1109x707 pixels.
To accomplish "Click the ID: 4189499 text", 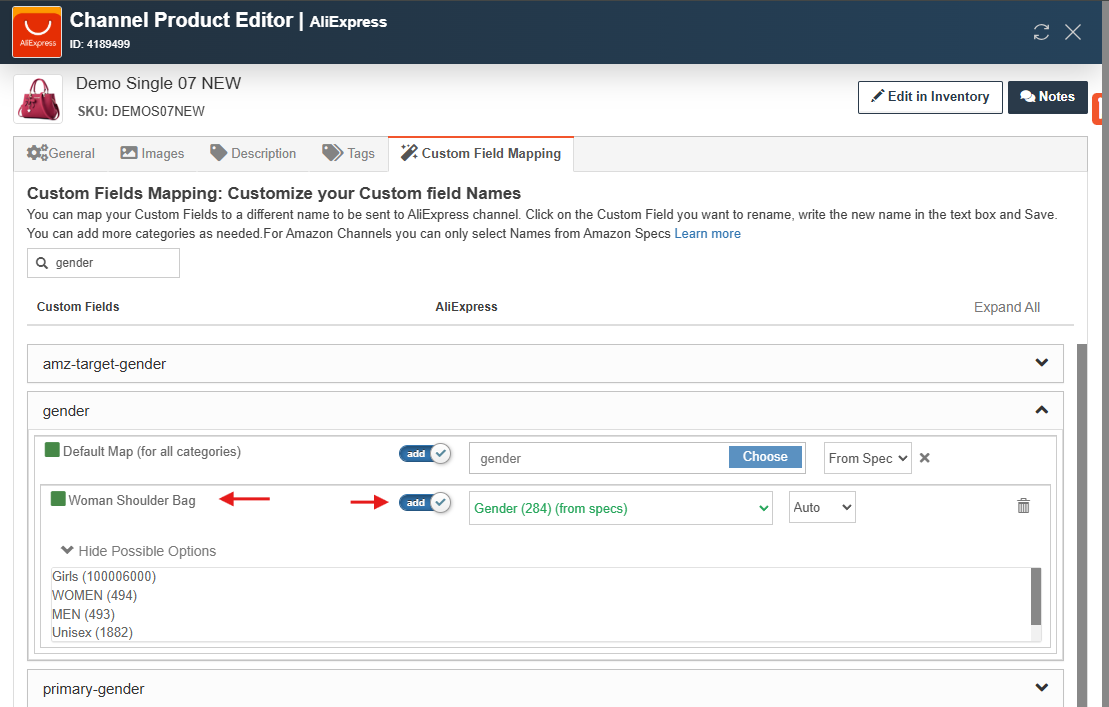I will click(100, 44).
